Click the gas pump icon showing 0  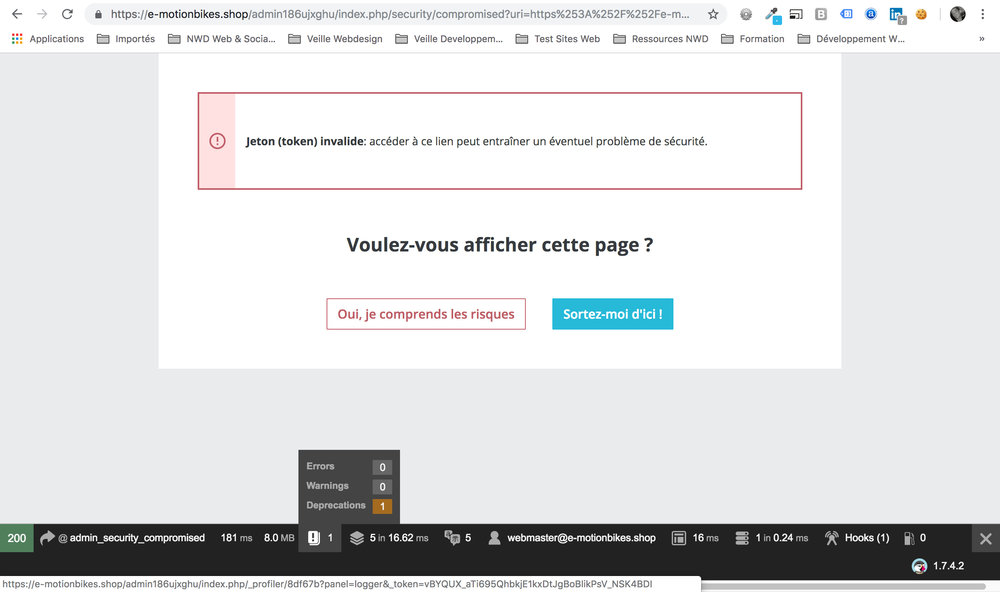click(913, 537)
